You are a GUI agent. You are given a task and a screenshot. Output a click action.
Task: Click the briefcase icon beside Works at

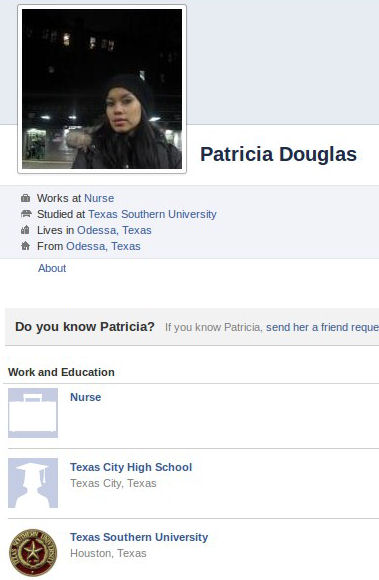pos(26,198)
